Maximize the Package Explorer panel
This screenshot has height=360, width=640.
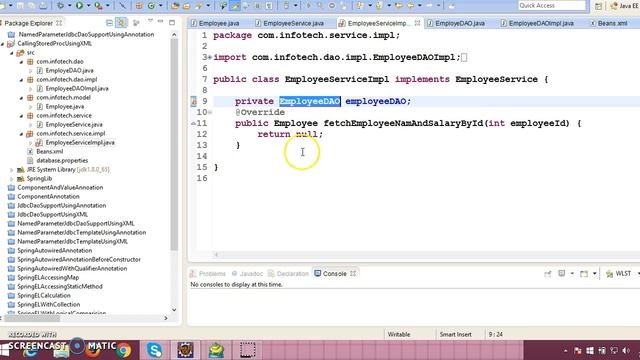(x=172, y=22)
